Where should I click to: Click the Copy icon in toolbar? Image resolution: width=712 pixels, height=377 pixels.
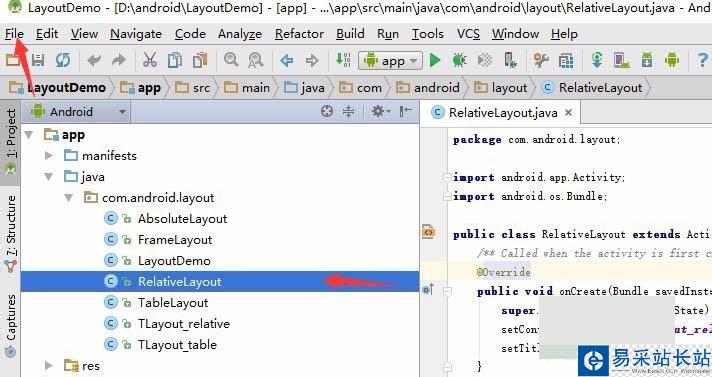click(x=175, y=60)
